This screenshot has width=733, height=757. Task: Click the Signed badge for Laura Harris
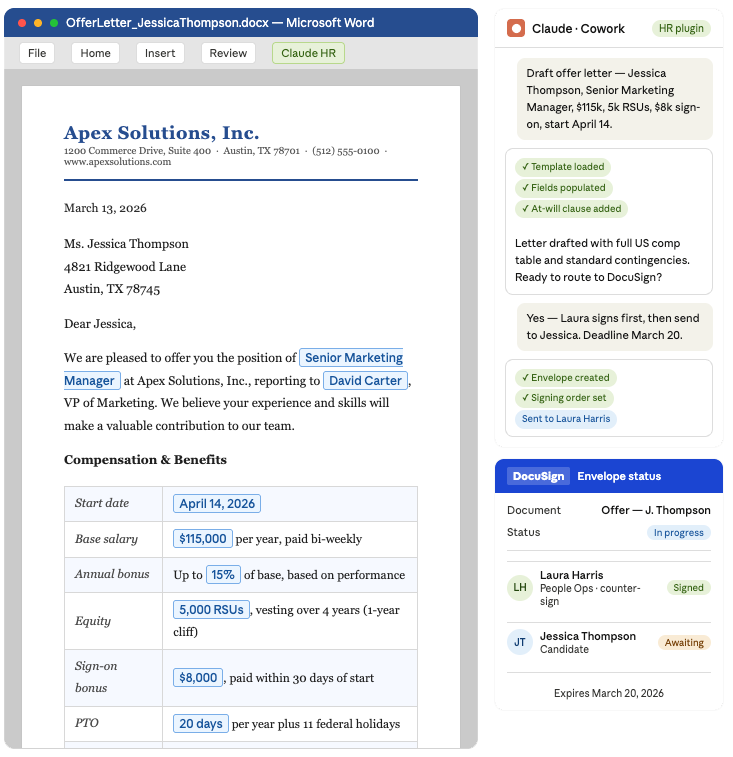point(688,588)
